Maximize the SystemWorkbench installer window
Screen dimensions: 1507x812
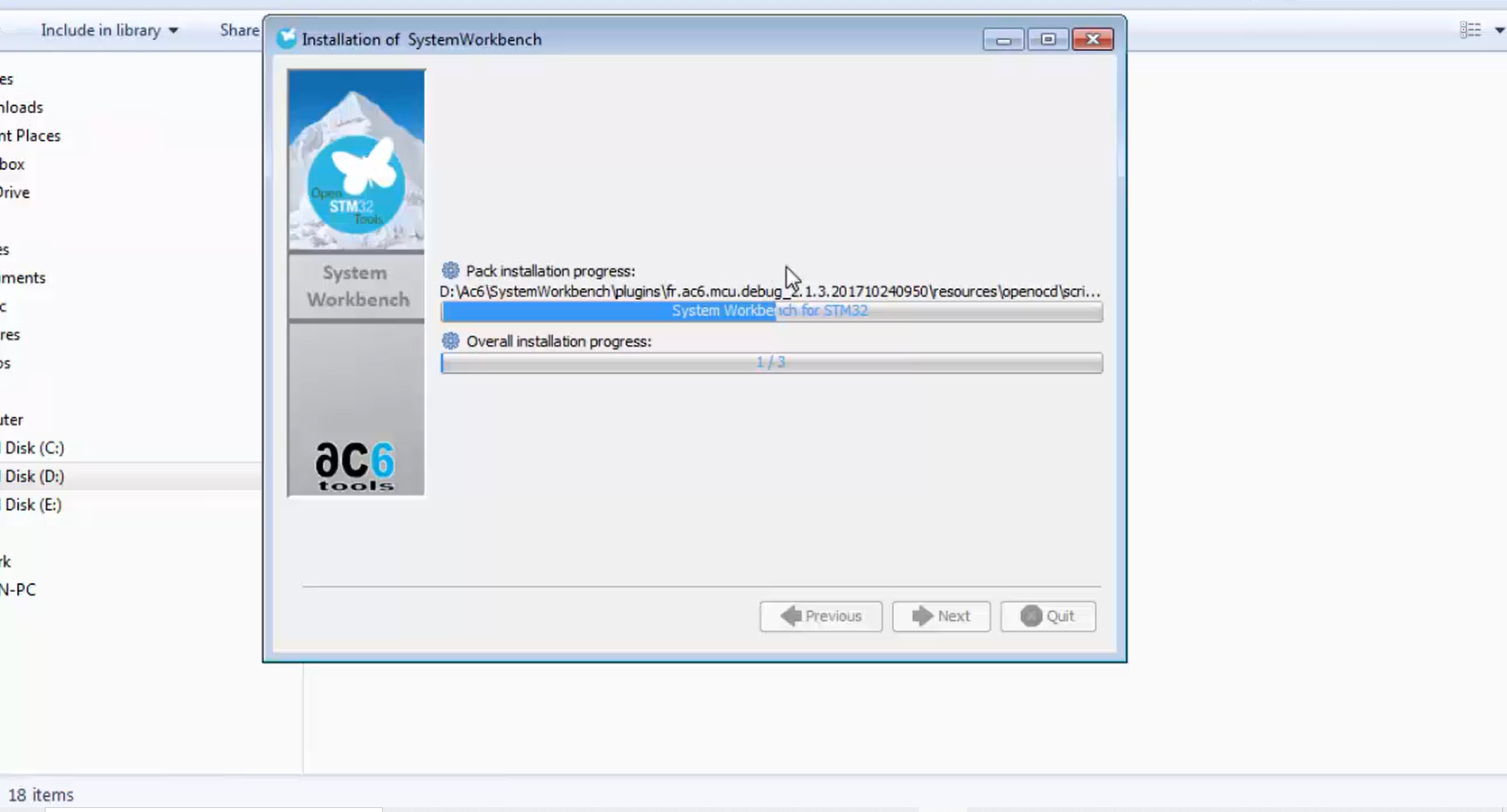click(x=1048, y=39)
